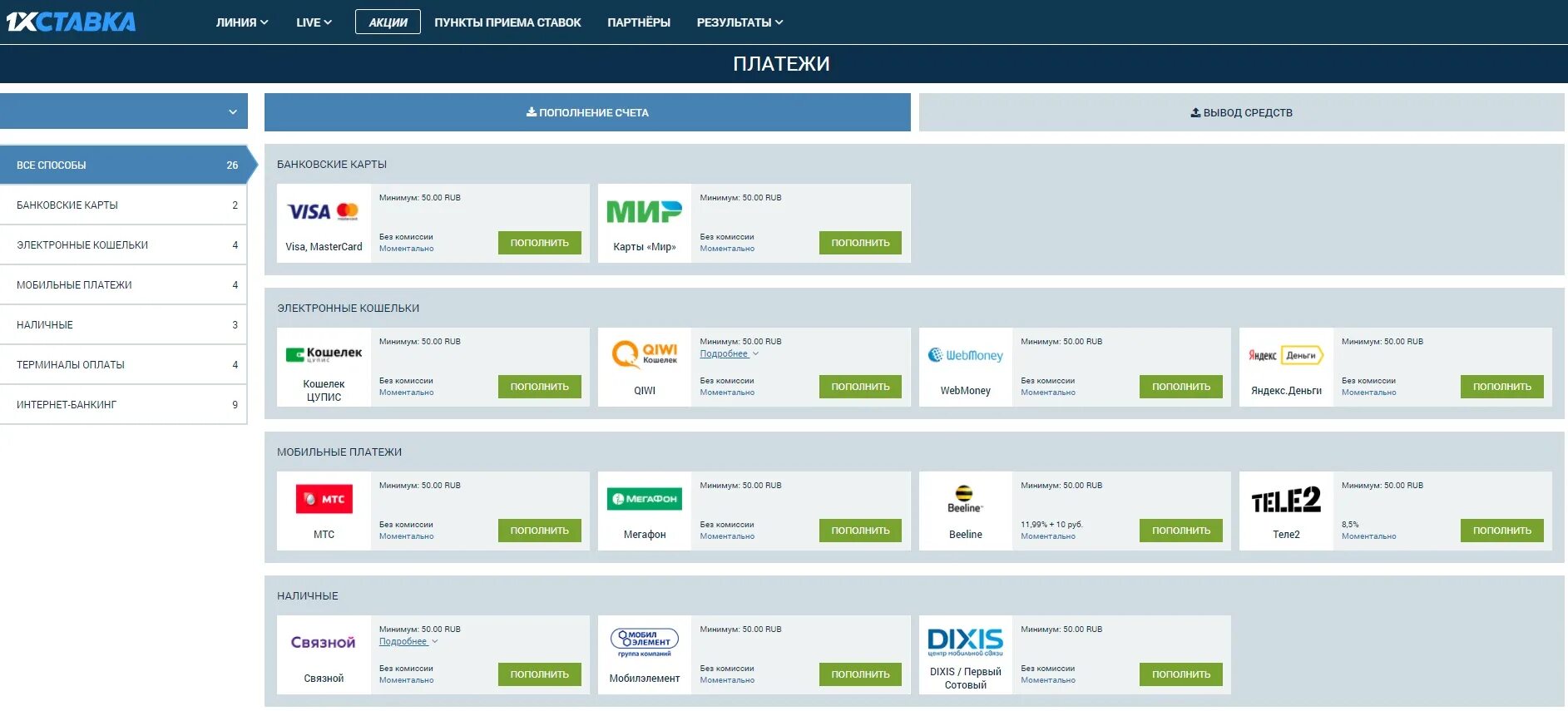The width and height of the screenshot is (1568, 711).
Task: Click ПОПОЛНИТЬ for WebMoney
Action: (x=1181, y=387)
